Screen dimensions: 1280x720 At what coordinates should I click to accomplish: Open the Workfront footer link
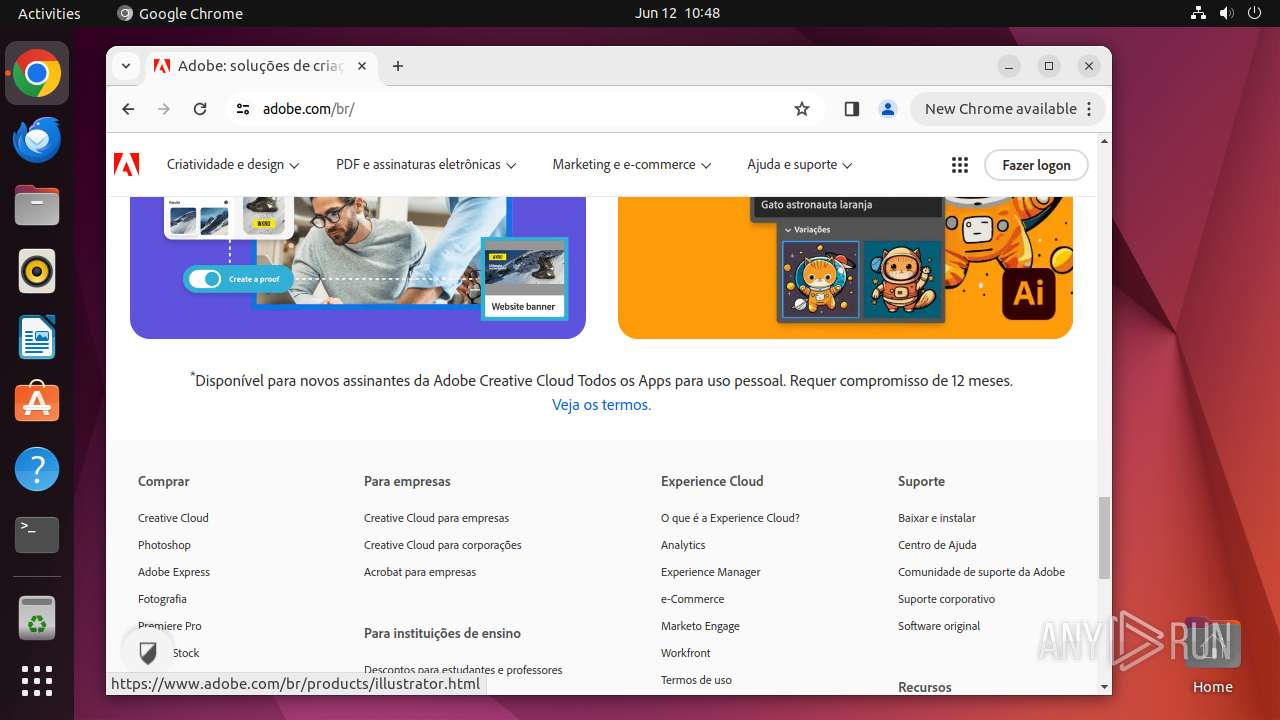(x=686, y=653)
